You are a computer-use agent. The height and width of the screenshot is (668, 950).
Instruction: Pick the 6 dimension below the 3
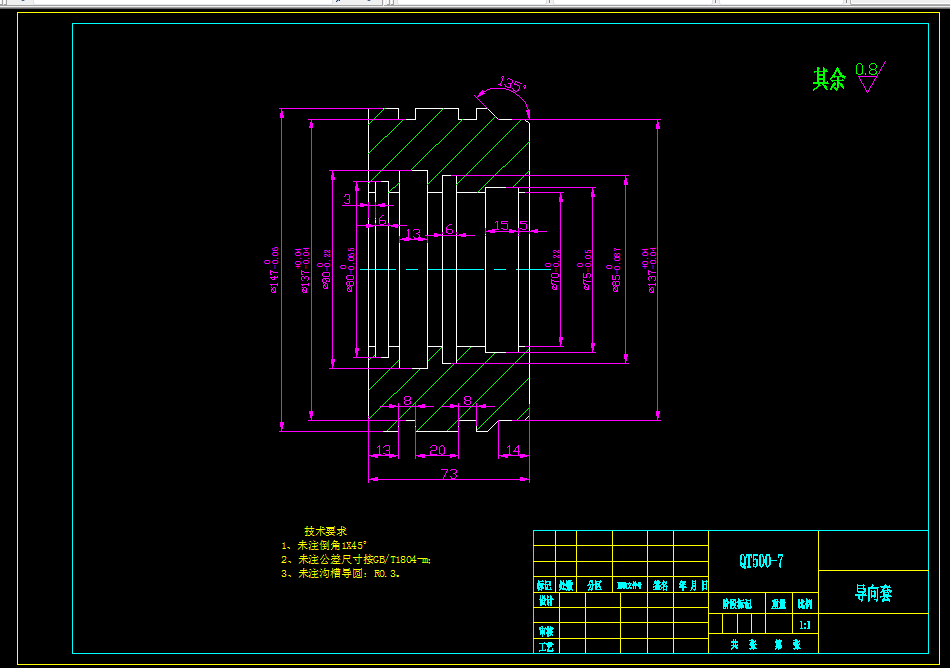pyautogui.click(x=381, y=219)
